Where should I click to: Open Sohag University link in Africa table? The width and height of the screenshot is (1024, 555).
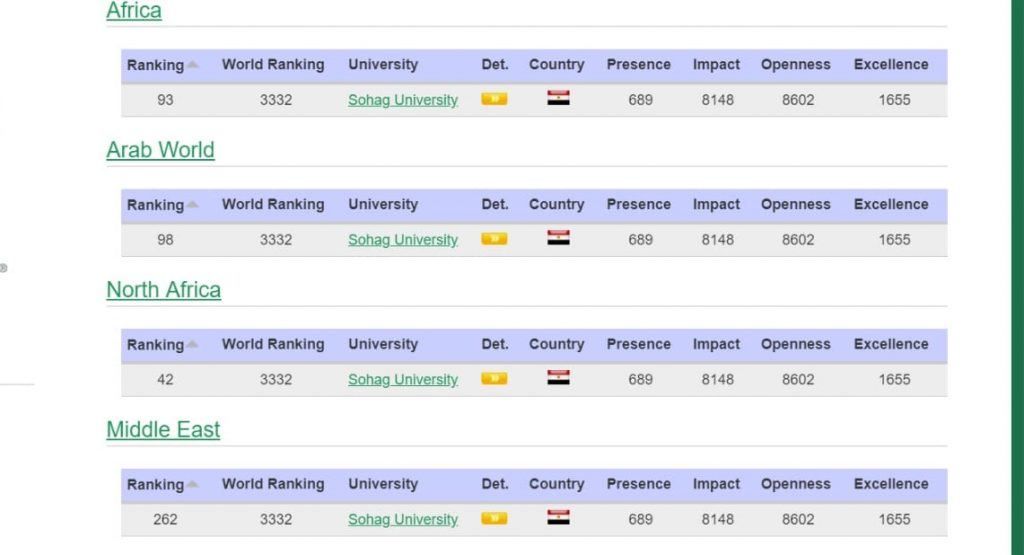(x=403, y=100)
